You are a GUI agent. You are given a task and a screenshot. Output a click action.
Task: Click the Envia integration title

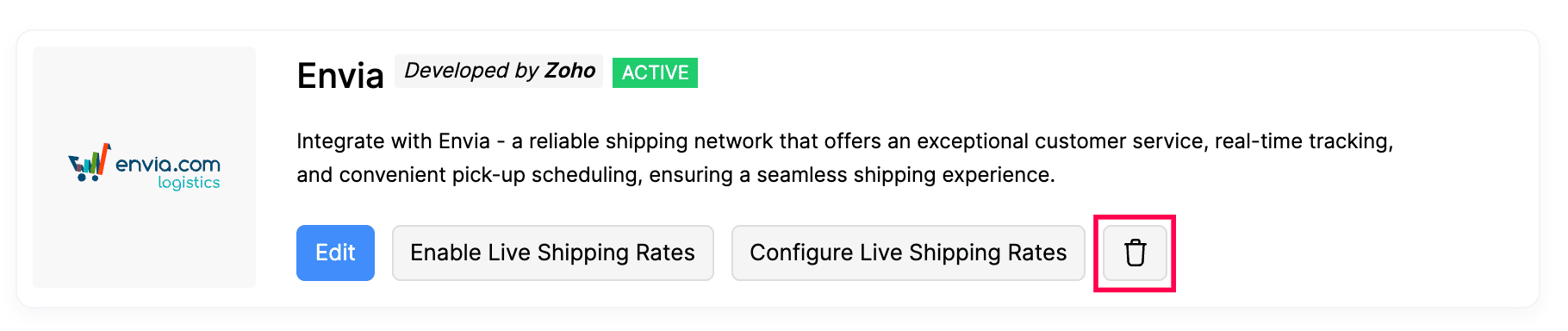pyautogui.click(x=340, y=76)
